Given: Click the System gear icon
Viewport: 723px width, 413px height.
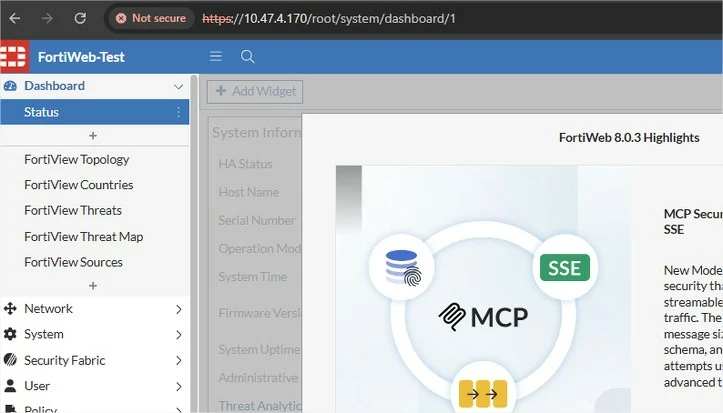Looking at the screenshot, I should click(x=10, y=334).
